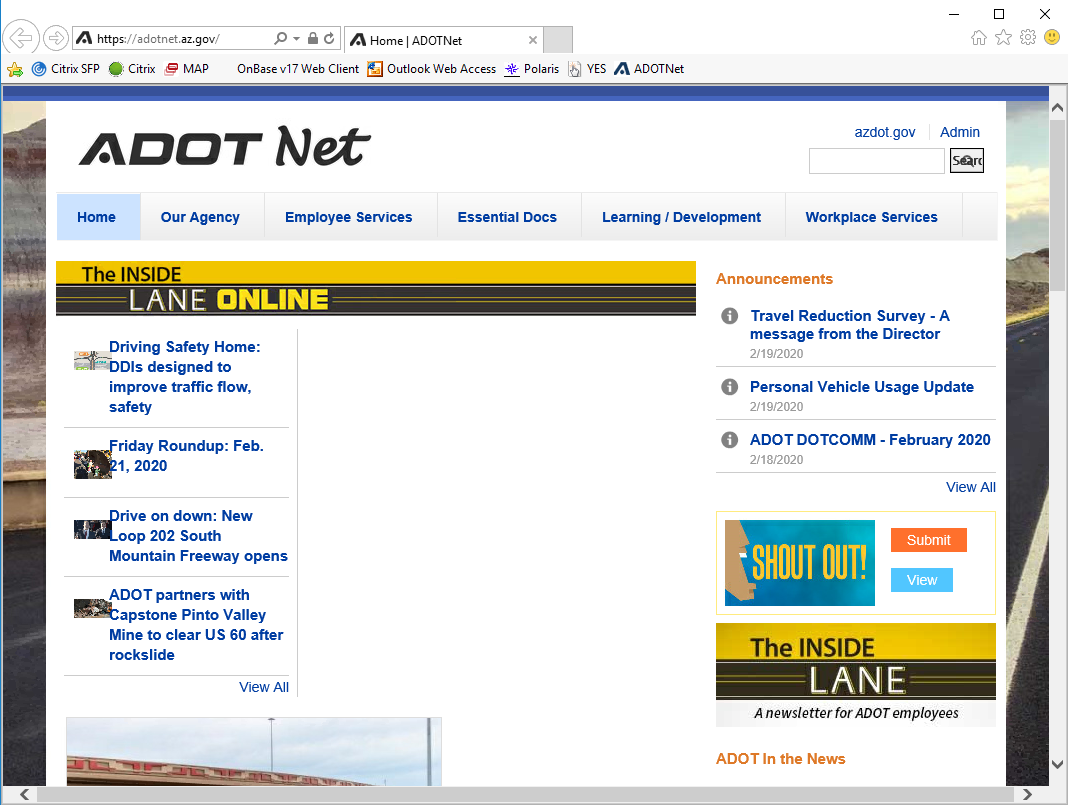1068x805 pixels.
Task: Click The Inside Lane Online banner
Action: click(x=376, y=288)
